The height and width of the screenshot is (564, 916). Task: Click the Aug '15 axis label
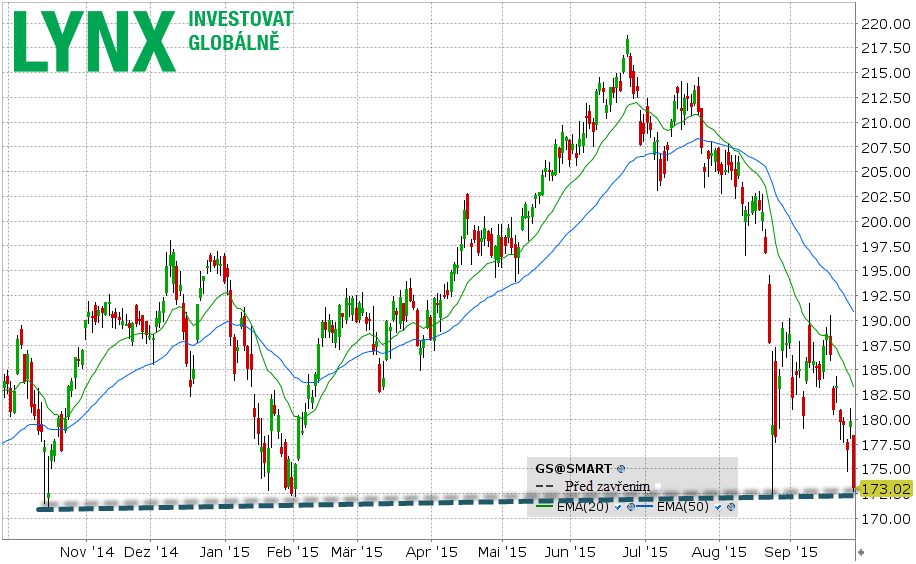point(719,552)
